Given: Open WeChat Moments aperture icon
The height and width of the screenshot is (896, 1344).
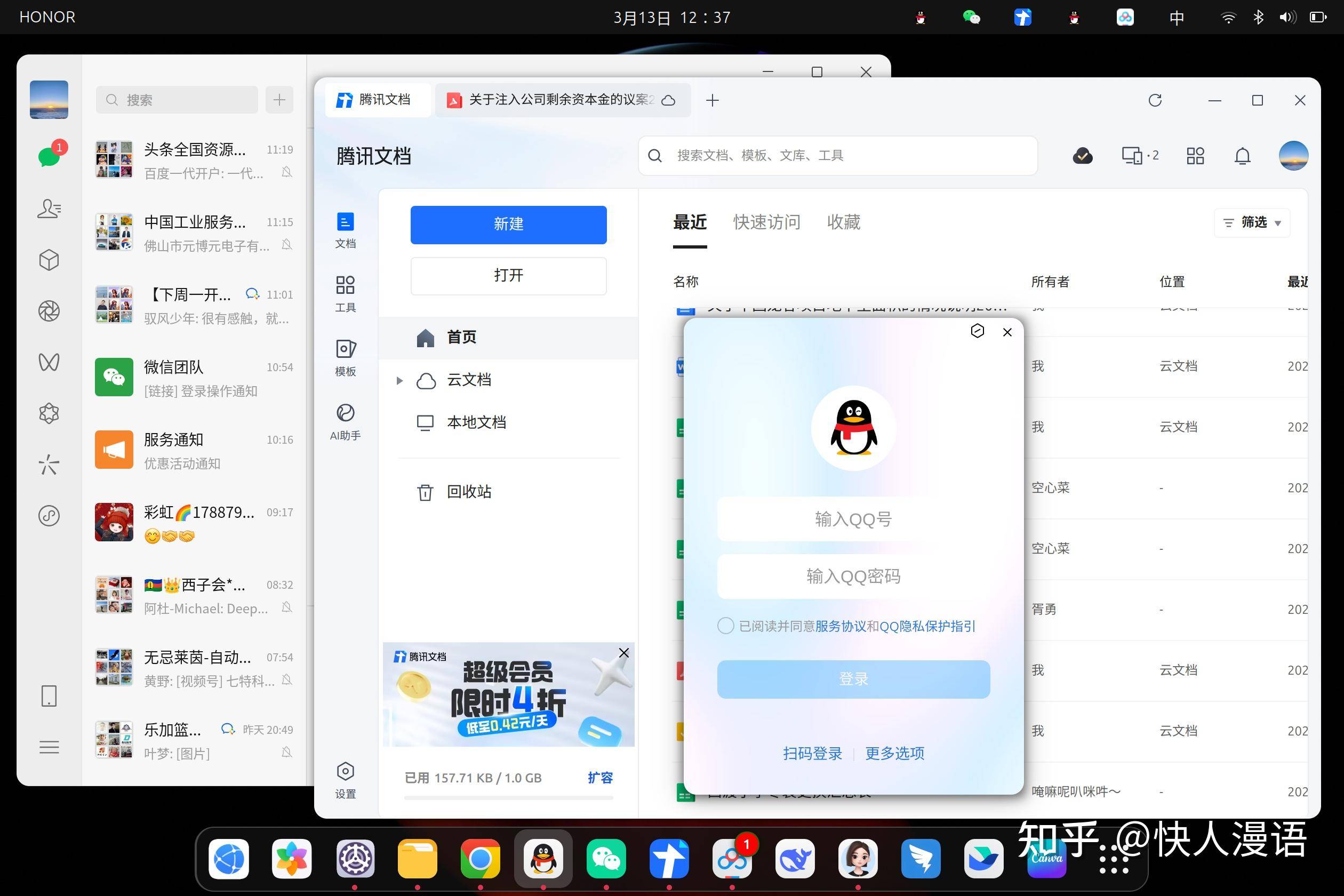Looking at the screenshot, I should [49, 311].
